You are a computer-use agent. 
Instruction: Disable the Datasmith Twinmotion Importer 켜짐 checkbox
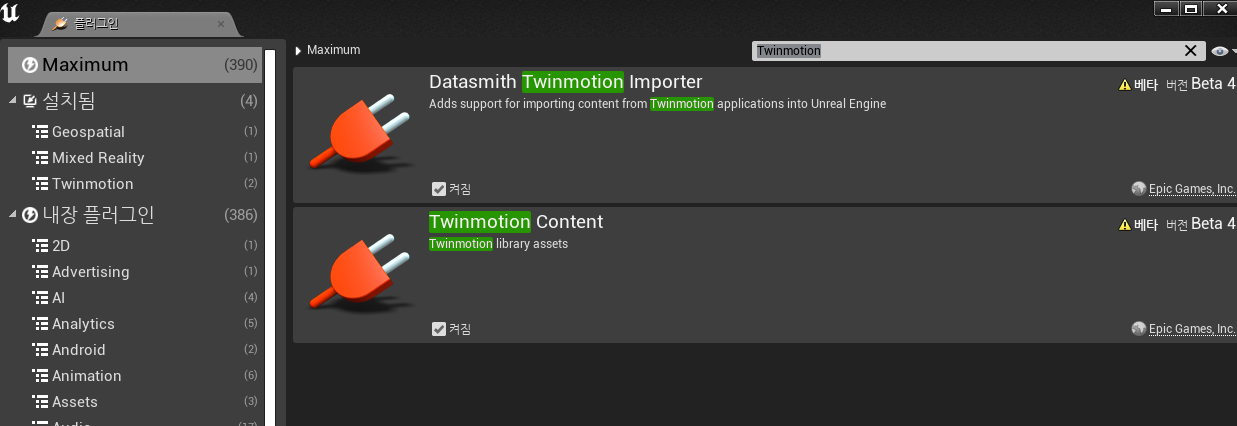pos(438,189)
